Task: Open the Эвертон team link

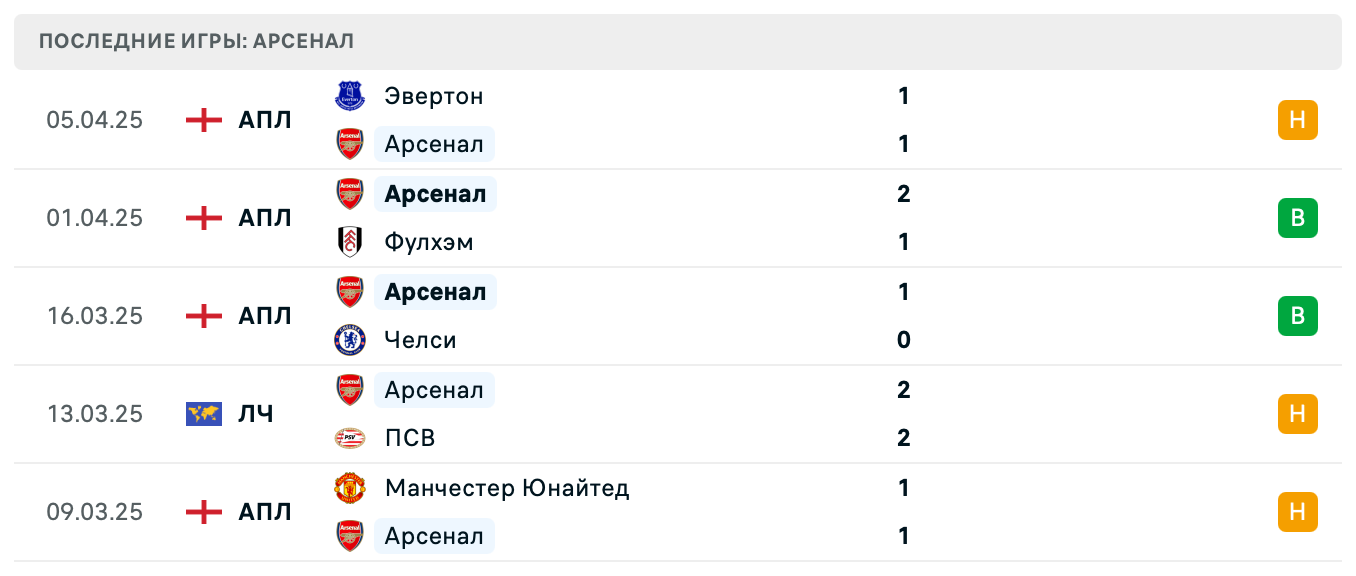Action: pos(434,96)
